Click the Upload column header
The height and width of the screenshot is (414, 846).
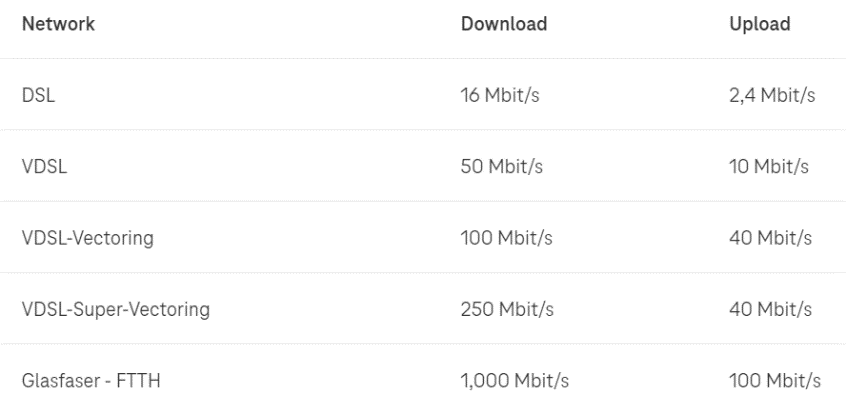[x=760, y=24]
